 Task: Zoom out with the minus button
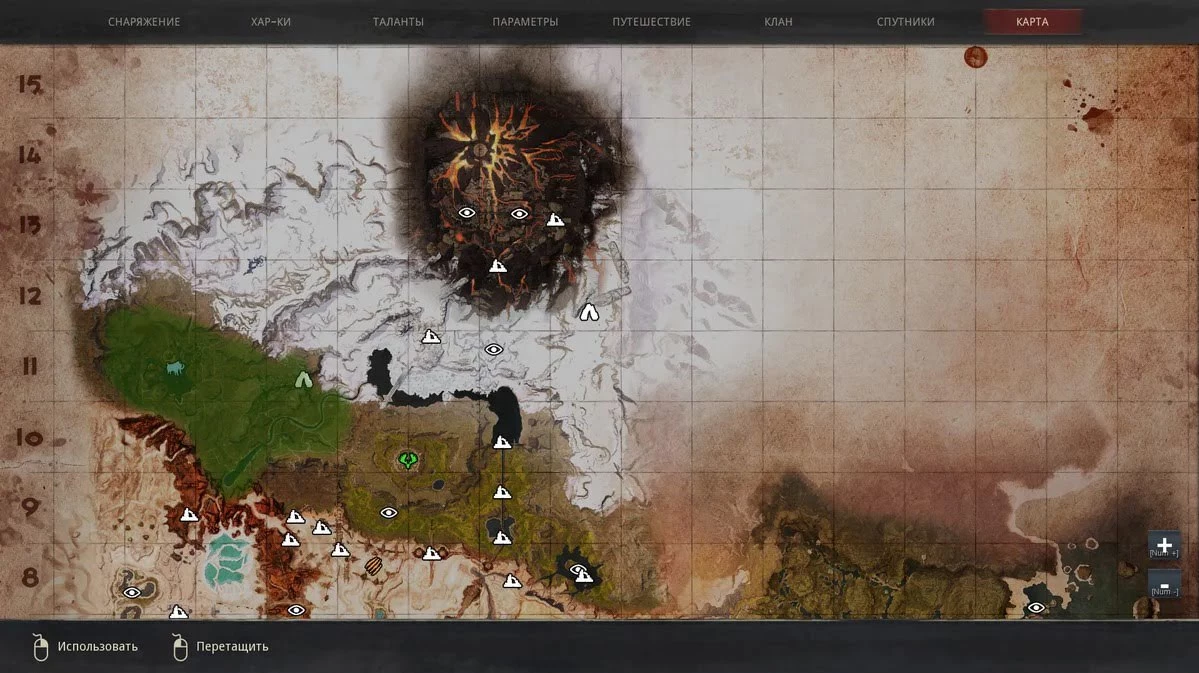pos(1164,584)
